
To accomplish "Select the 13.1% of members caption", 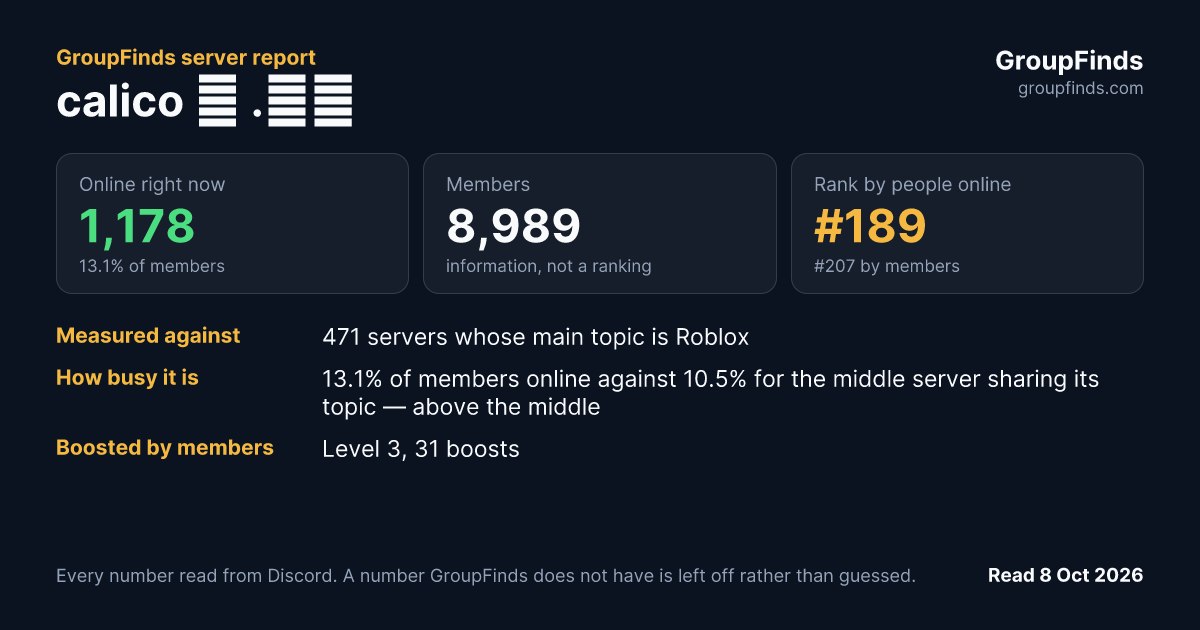I will (x=152, y=266).
